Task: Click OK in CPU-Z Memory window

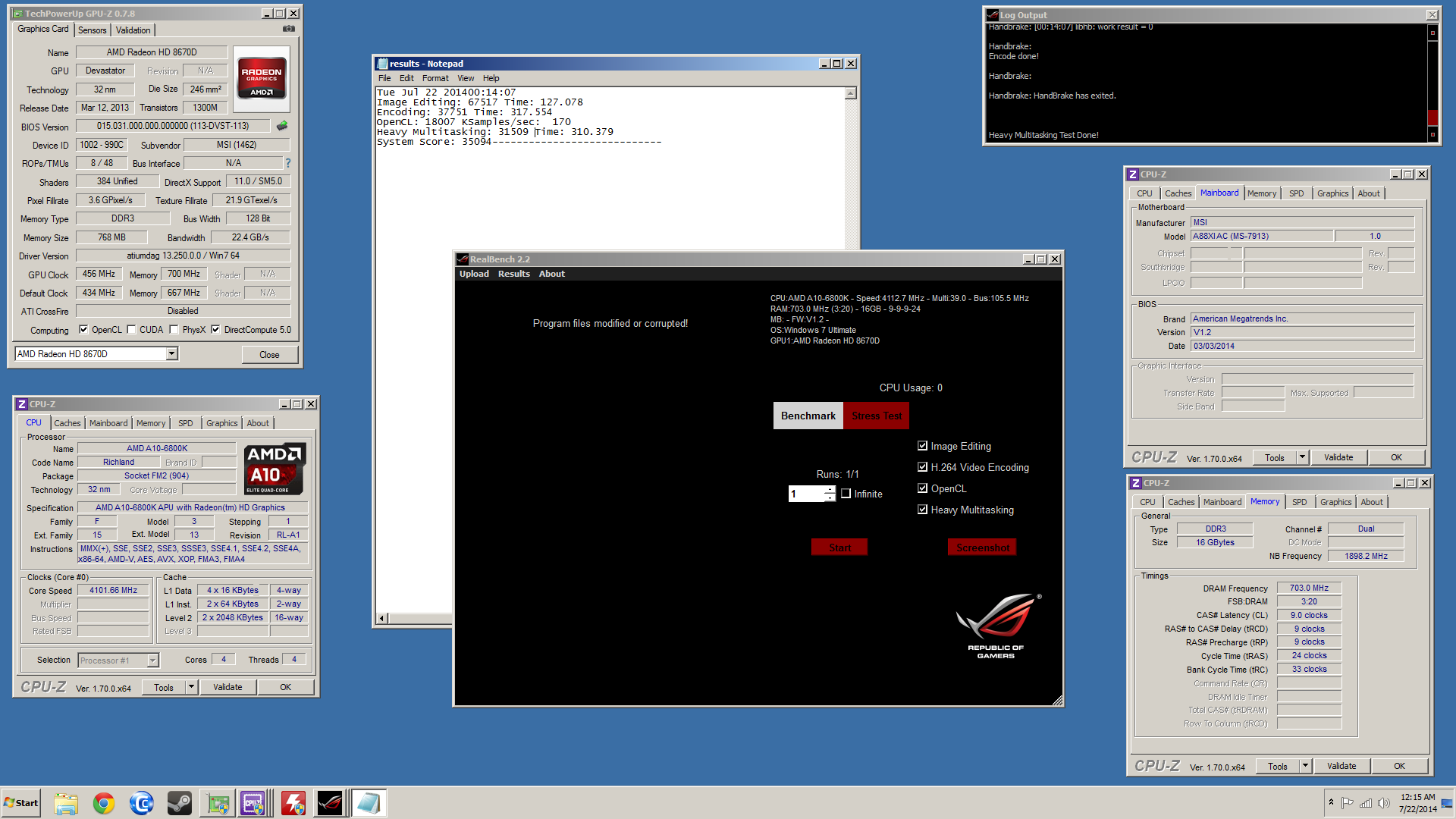Action: [1399, 766]
